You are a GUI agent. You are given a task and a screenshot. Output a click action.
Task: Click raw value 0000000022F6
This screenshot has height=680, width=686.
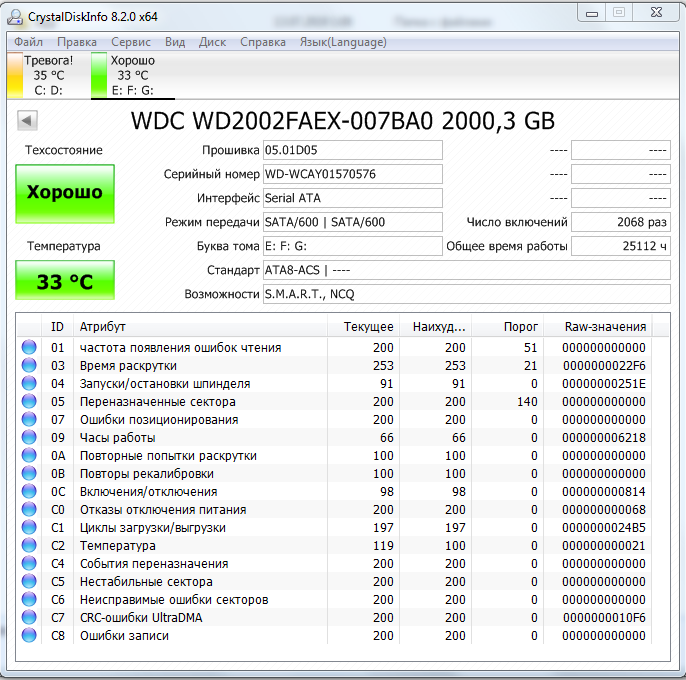604,365
